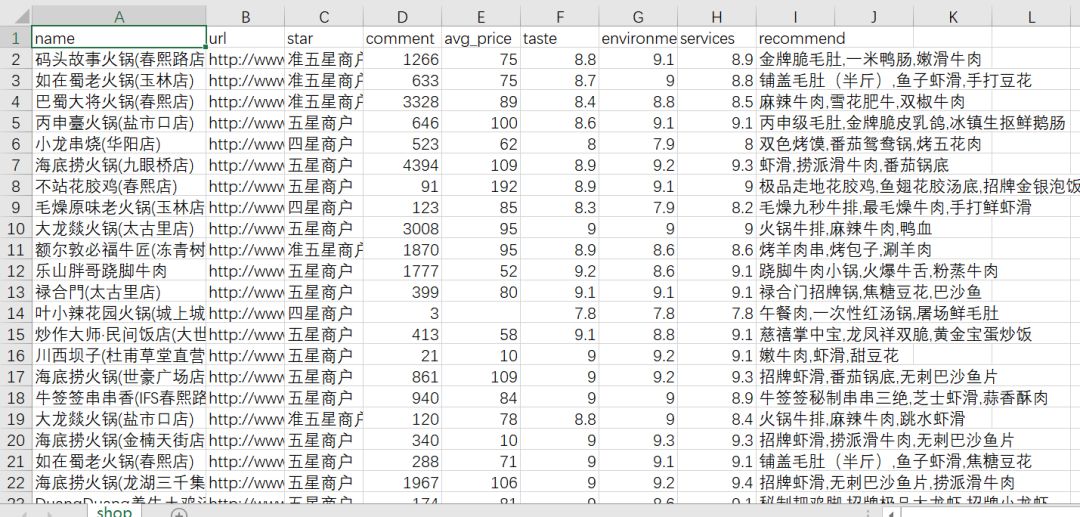
Task: Select the services value 9.4
Action: click(717, 483)
